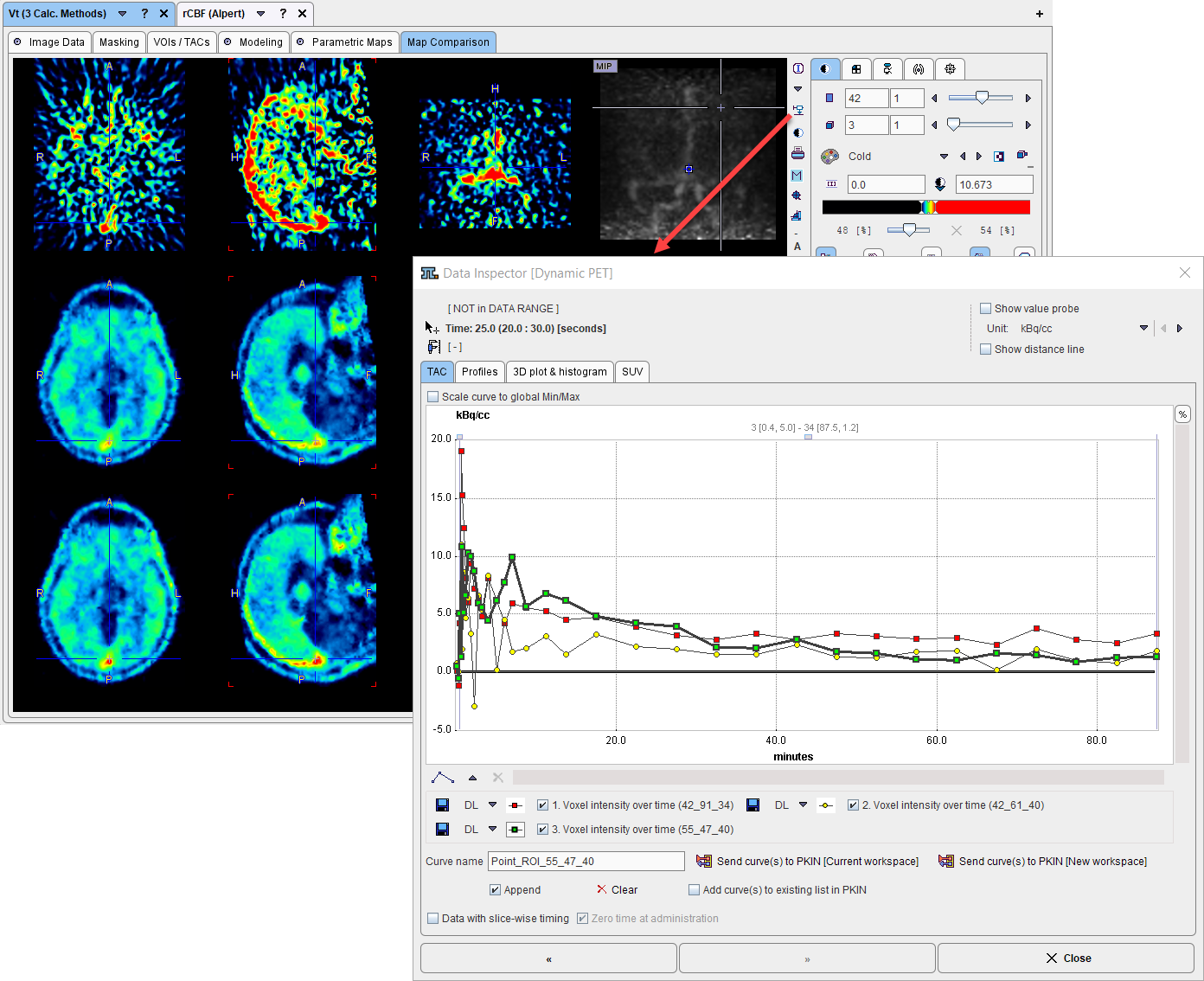This screenshot has width=1204, height=981.
Task: Toggle the MIP 'M' icon in side toolbar
Action: [797, 175]
